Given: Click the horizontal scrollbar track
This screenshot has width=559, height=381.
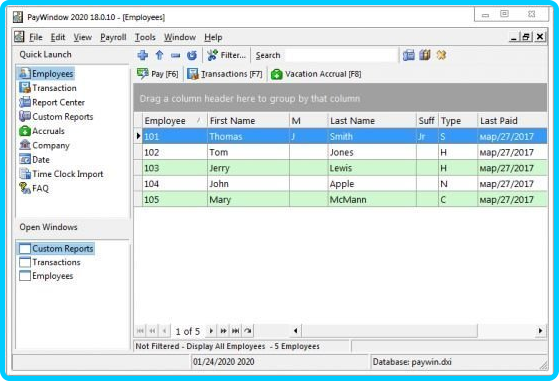Looking at the screenshot, I should (x=506, y=331).
